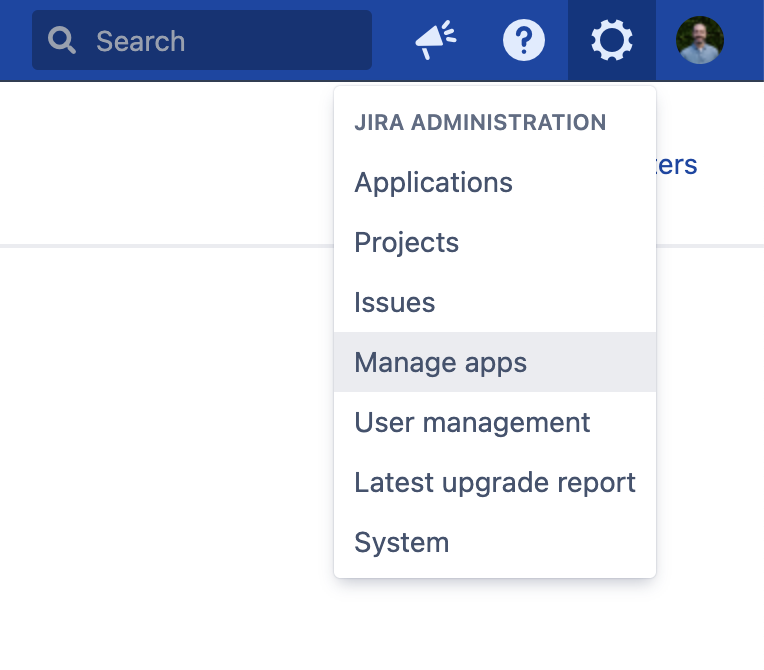
Task: Choose Issues in the admin menu
Action: coord(495,302)
